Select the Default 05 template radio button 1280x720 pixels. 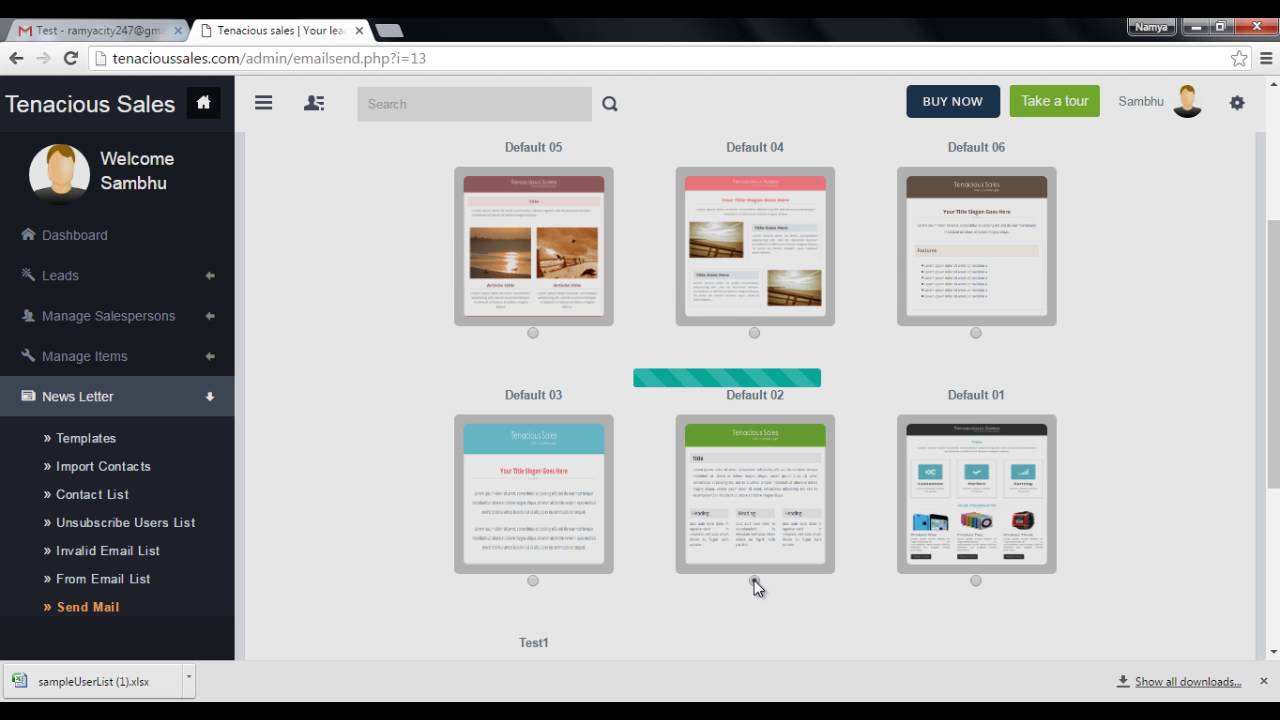pos(533,333)
